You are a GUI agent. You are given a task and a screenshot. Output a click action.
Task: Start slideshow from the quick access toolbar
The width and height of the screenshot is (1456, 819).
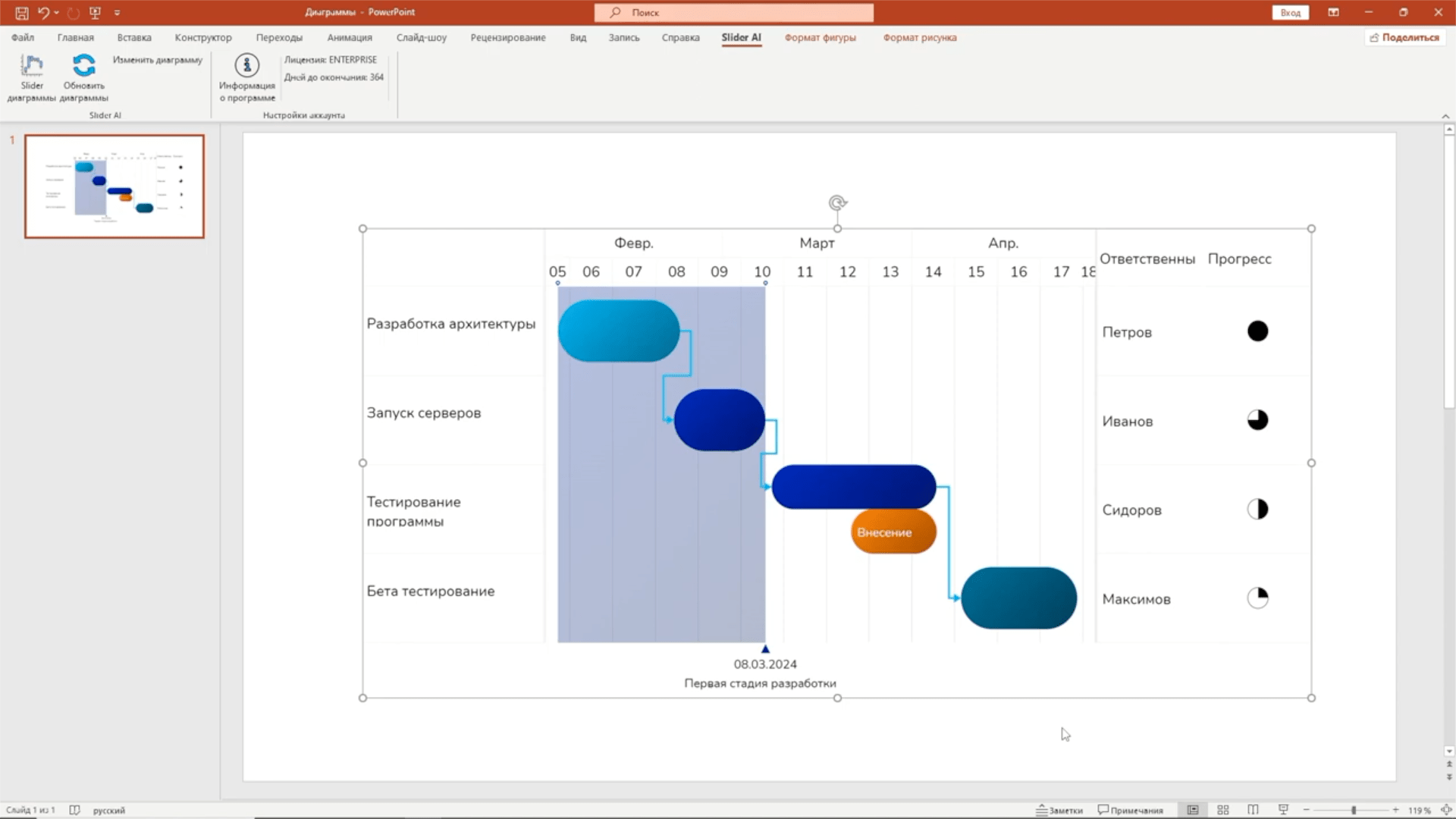95,12
